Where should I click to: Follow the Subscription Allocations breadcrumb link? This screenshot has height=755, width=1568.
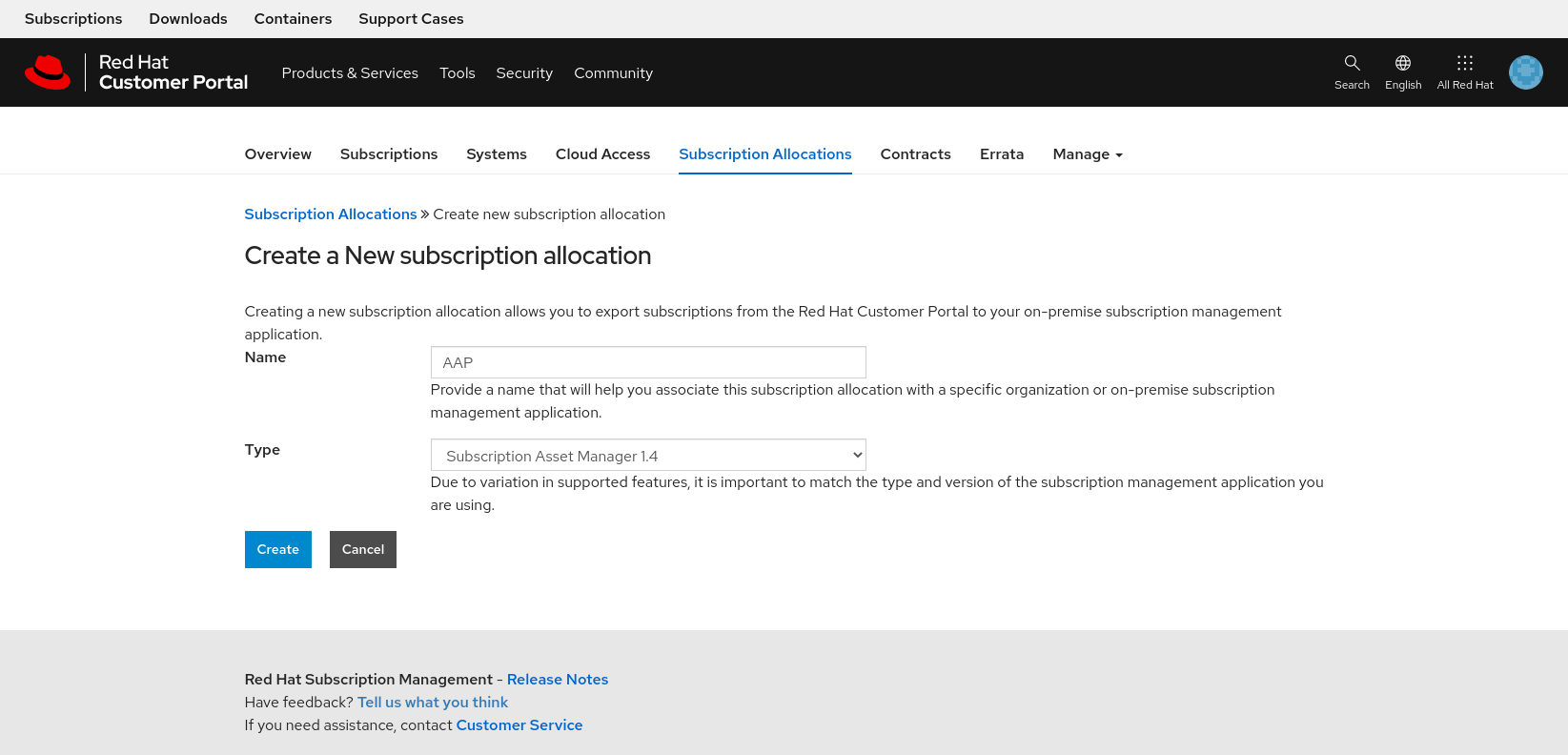(330, 214)
